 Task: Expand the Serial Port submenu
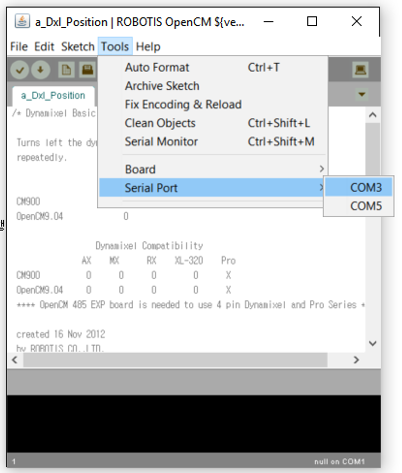click(212, 188)
